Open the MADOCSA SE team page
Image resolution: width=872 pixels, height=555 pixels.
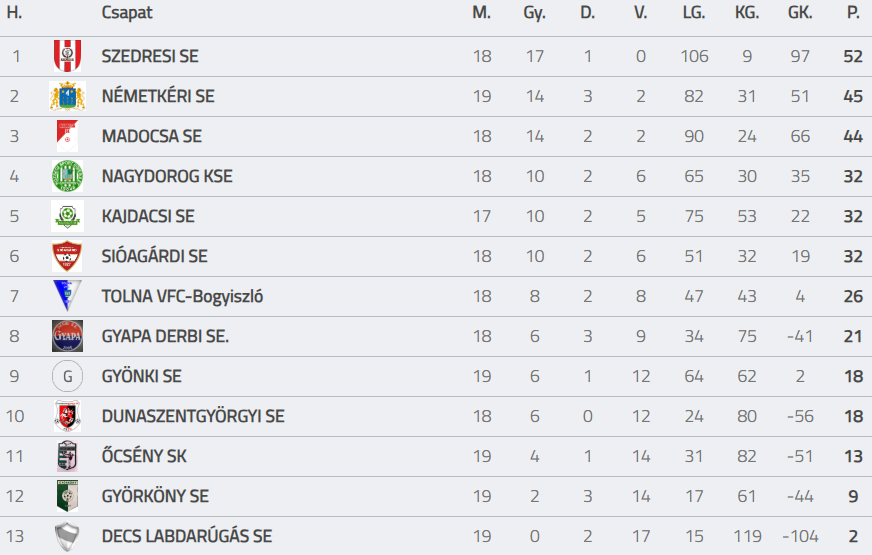click(151, 136)
